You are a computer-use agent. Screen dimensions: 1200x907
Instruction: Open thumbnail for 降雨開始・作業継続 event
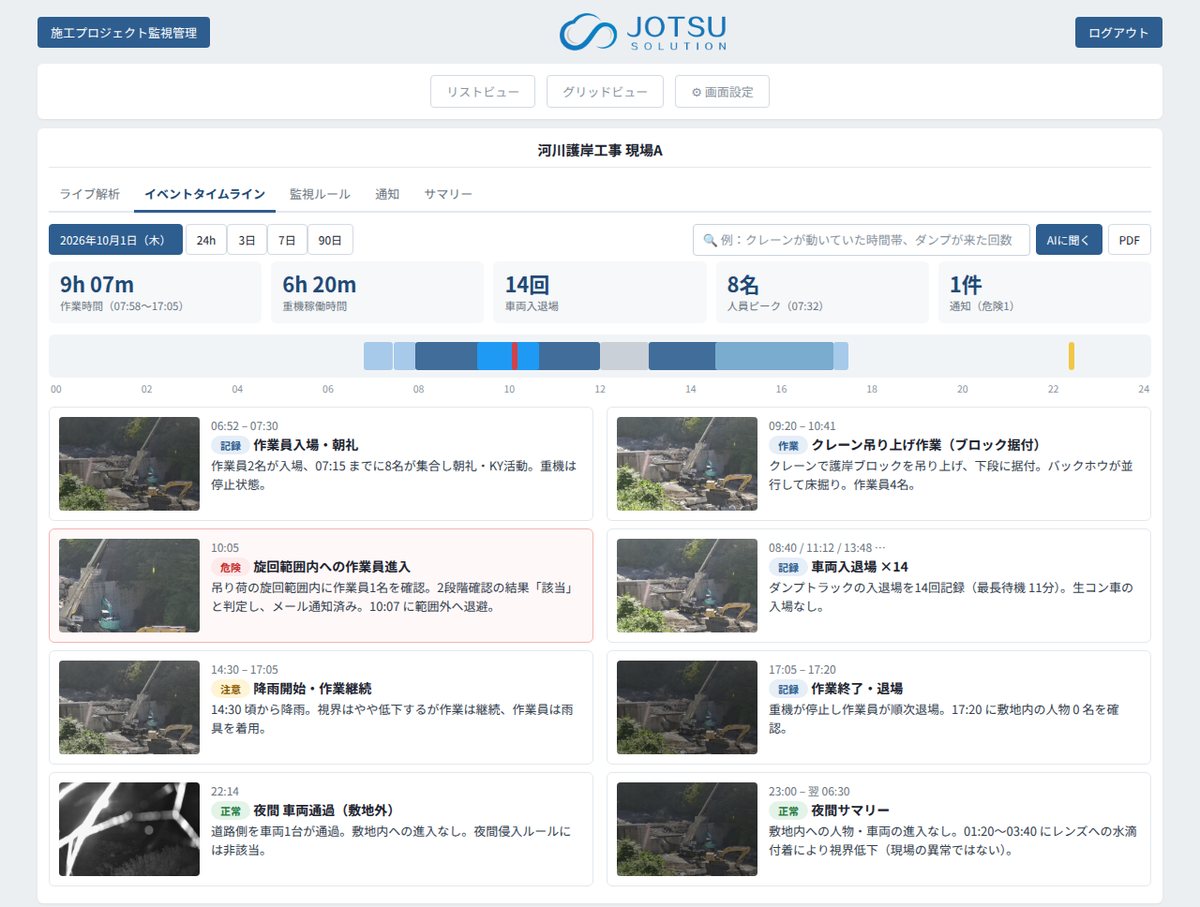[129, 707]
